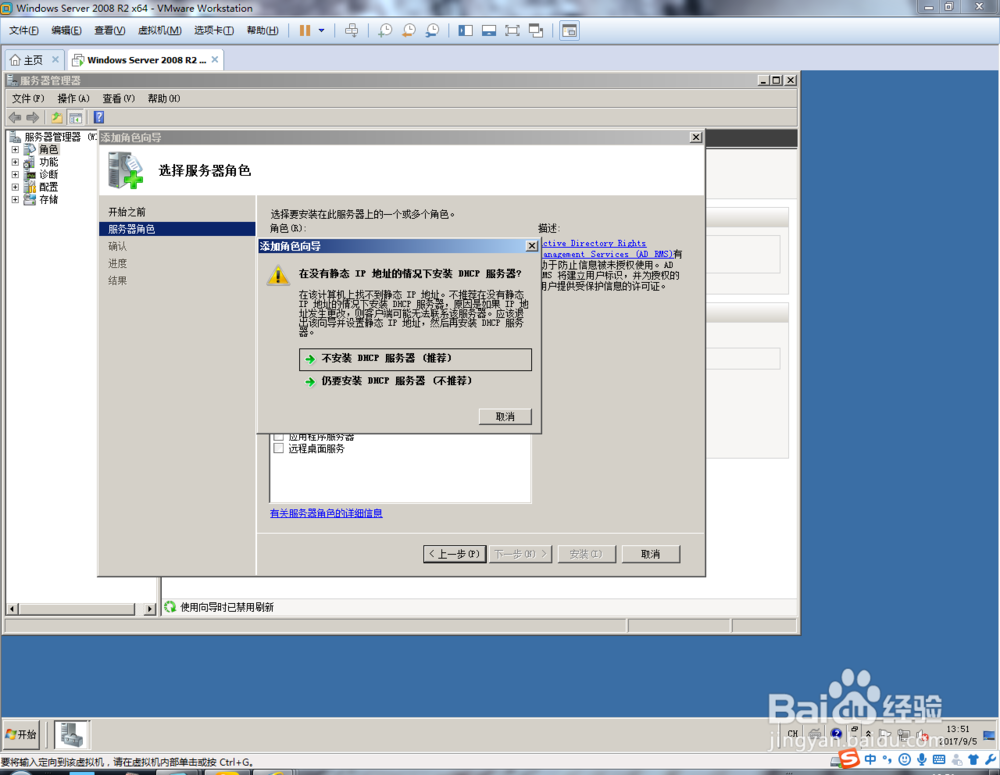Open the Active Directory Rights Management Services link

606,249
